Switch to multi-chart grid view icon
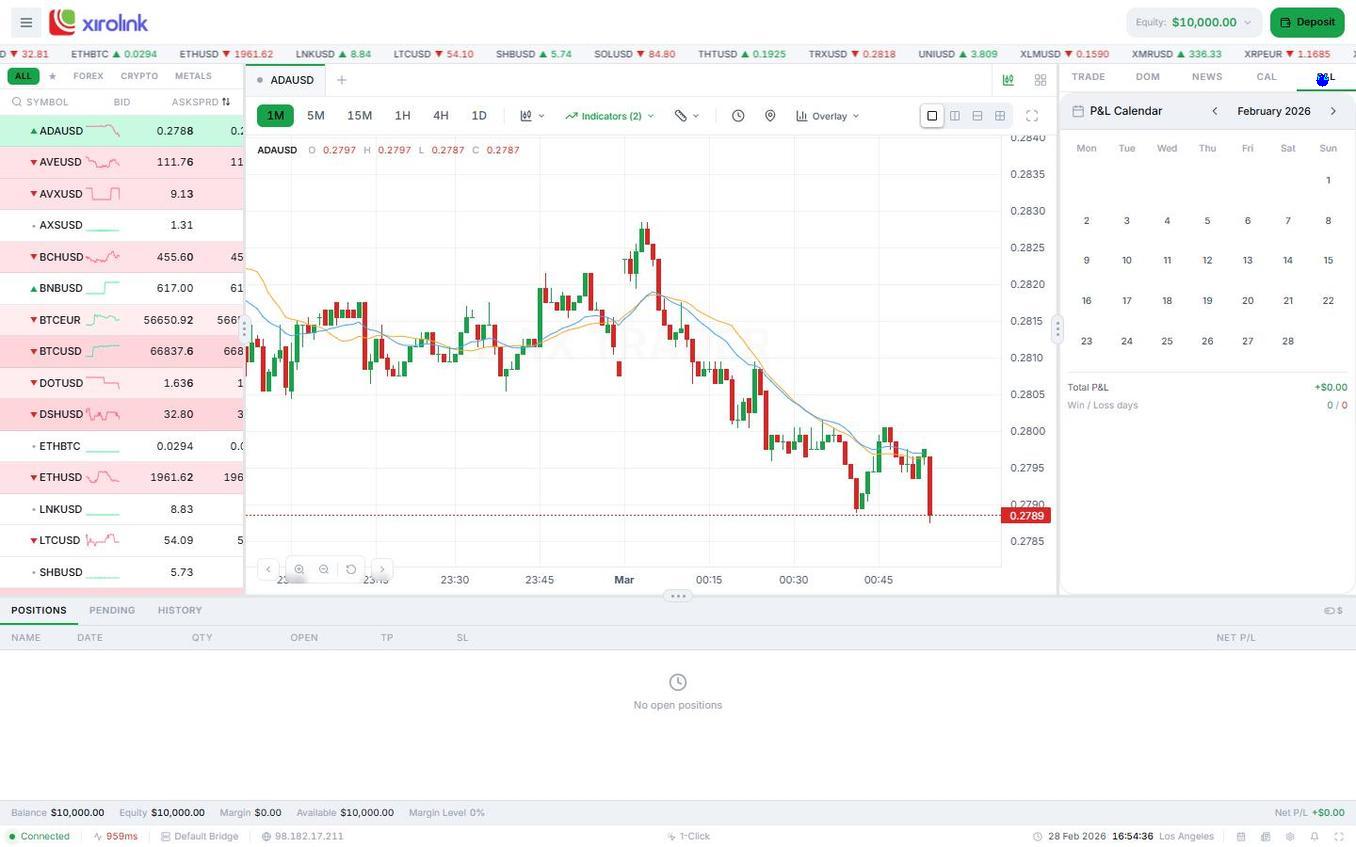 [x=1040, y=80]
